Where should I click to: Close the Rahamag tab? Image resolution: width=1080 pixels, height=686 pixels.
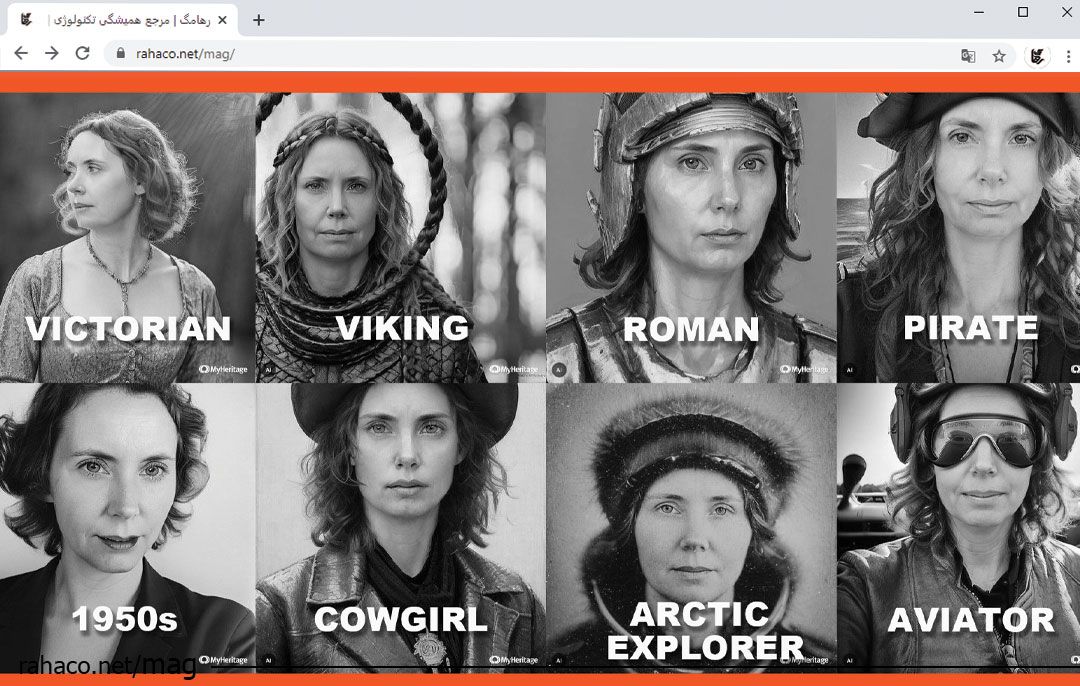pyautogui.click(x=222, y=20)
